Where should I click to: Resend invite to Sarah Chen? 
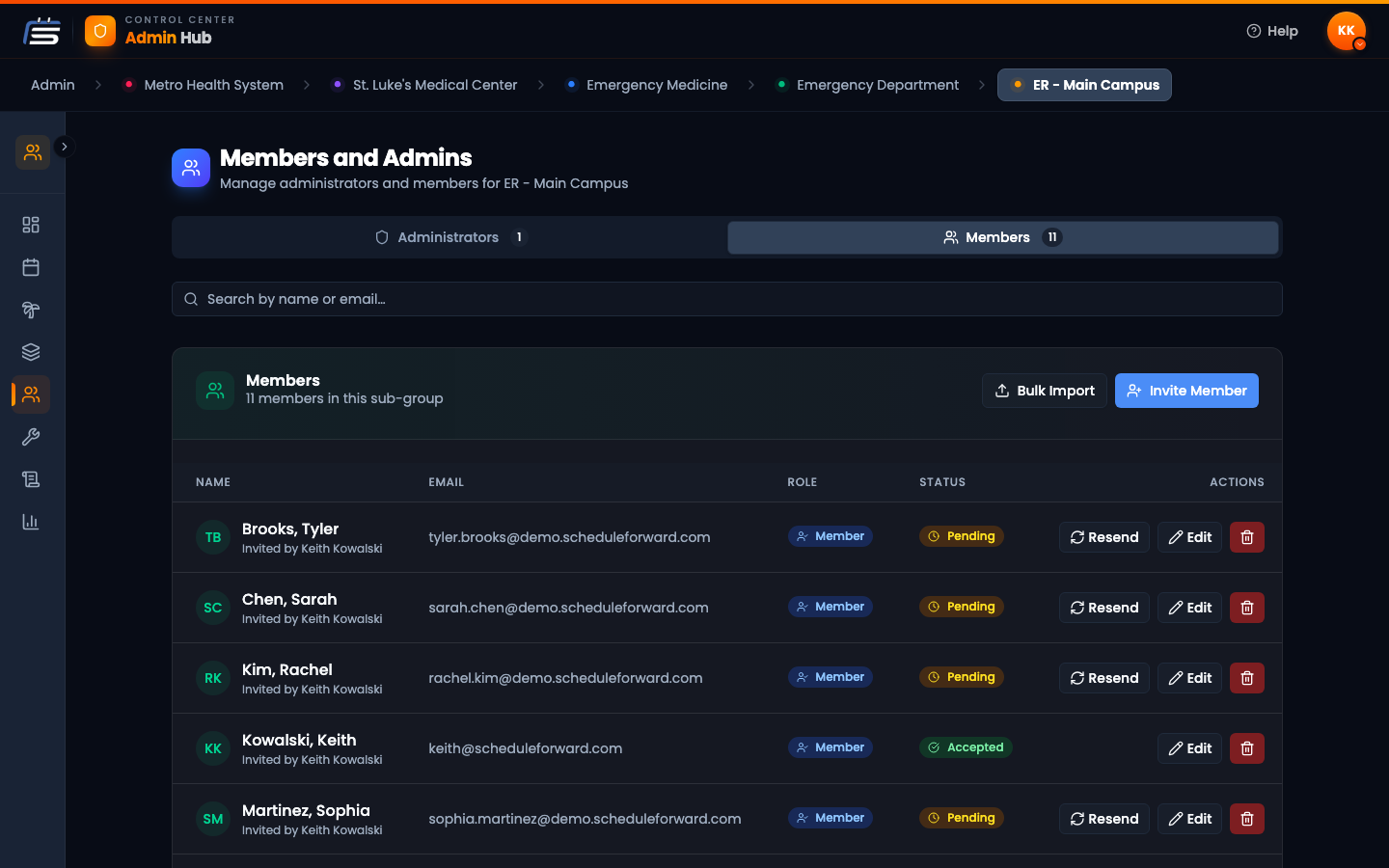[1104, 608]
